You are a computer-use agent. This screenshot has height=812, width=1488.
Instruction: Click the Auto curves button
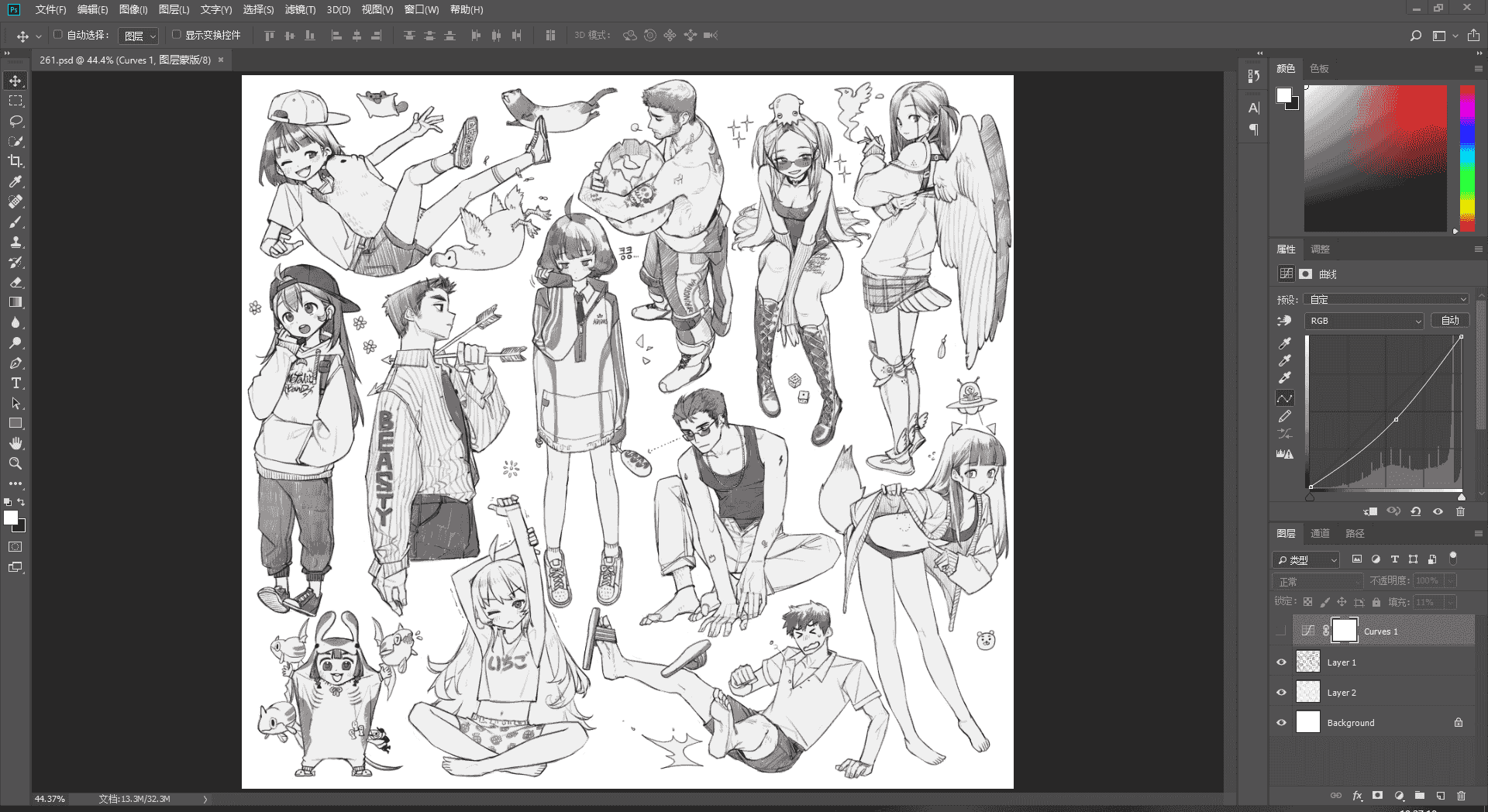point(1449,321)
